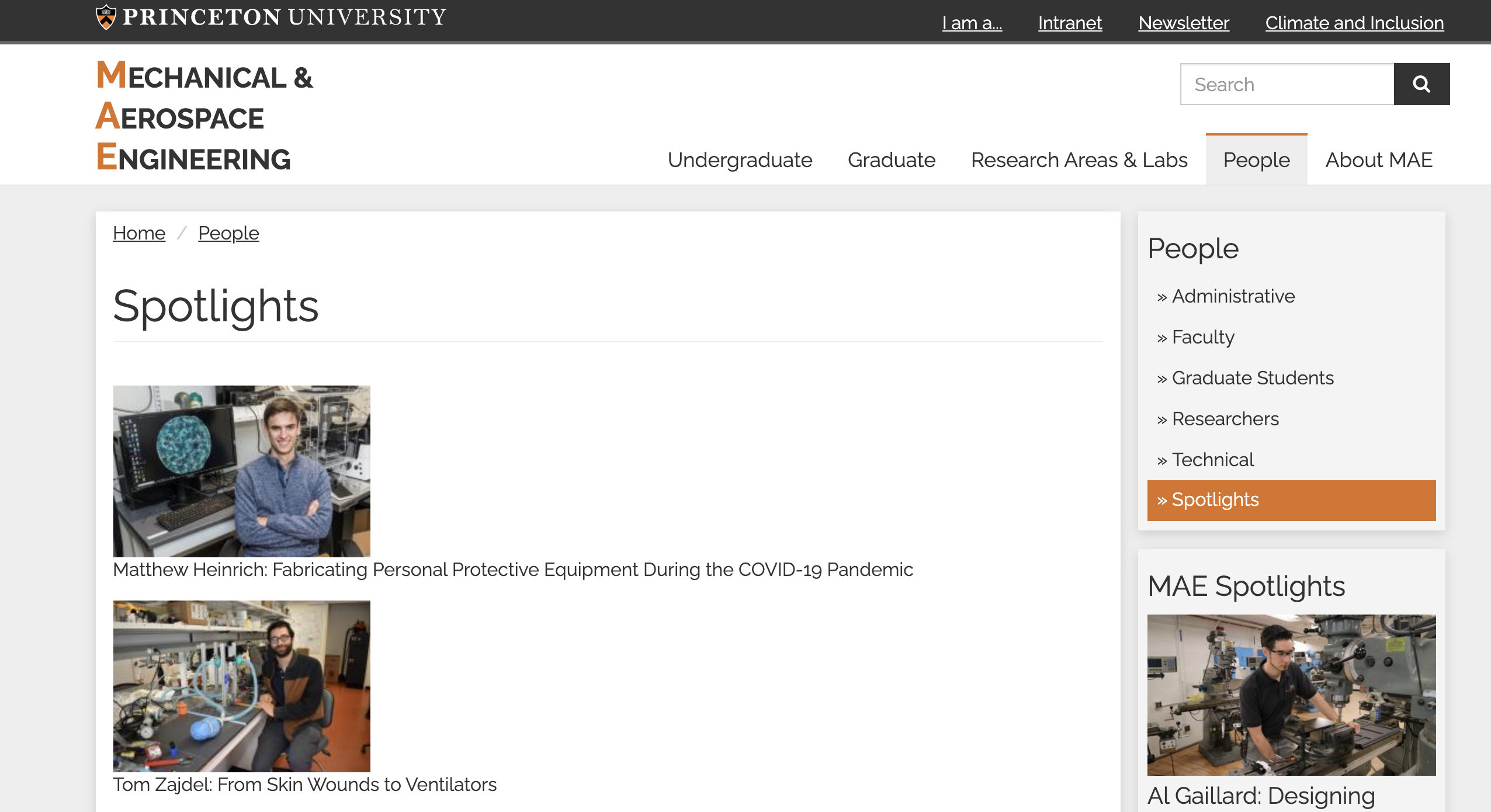1491x812 pixels.
Task: Open the Newsletter link
Action: coord(1184,23)
